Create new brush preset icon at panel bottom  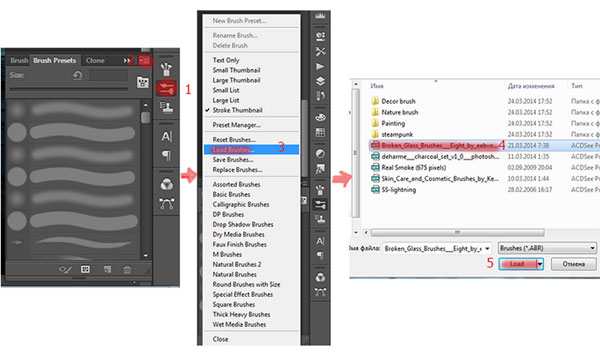107,269
